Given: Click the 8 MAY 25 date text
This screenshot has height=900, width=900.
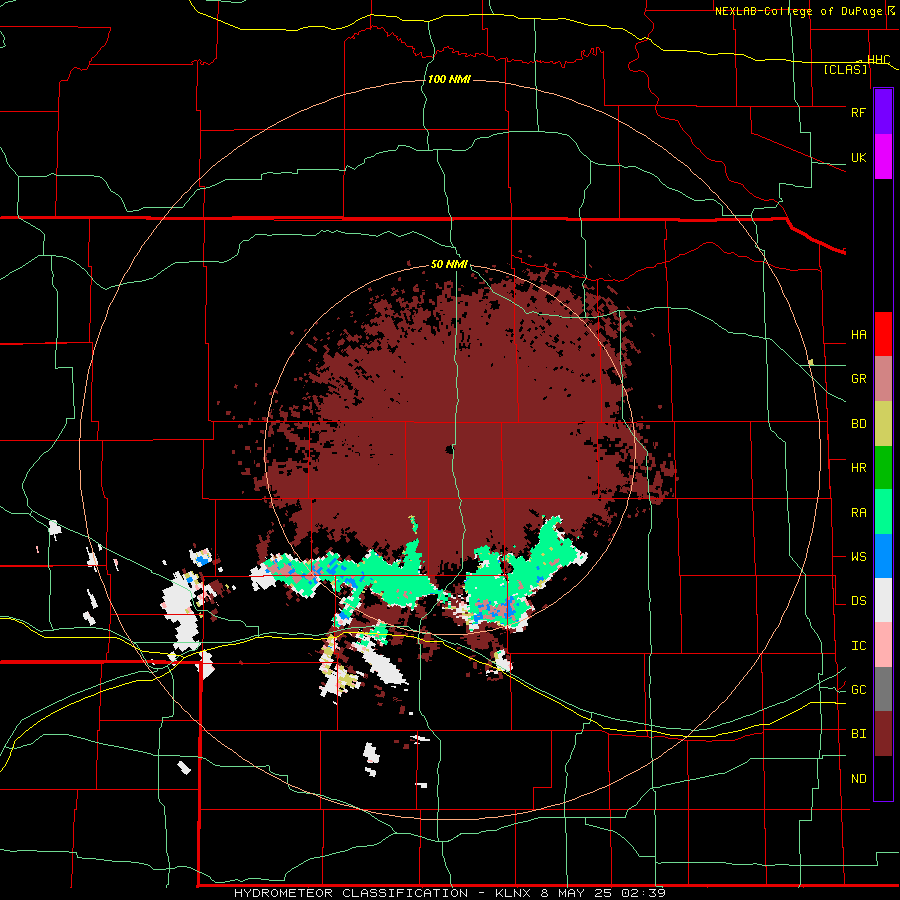Looking at the screenshot, I should (578, 893).
